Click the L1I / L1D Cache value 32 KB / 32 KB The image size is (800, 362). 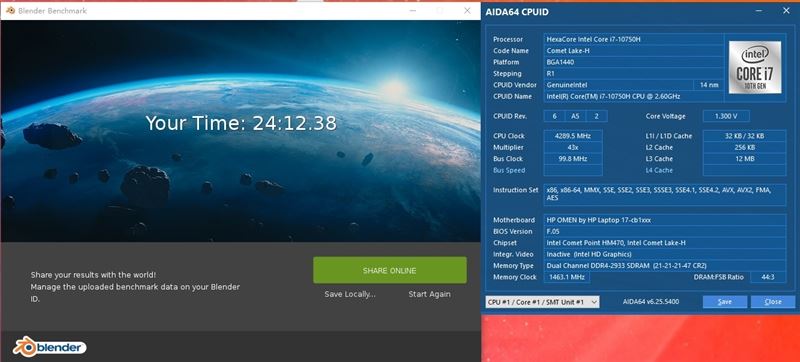pyautogui.click(x=744, y=136)
